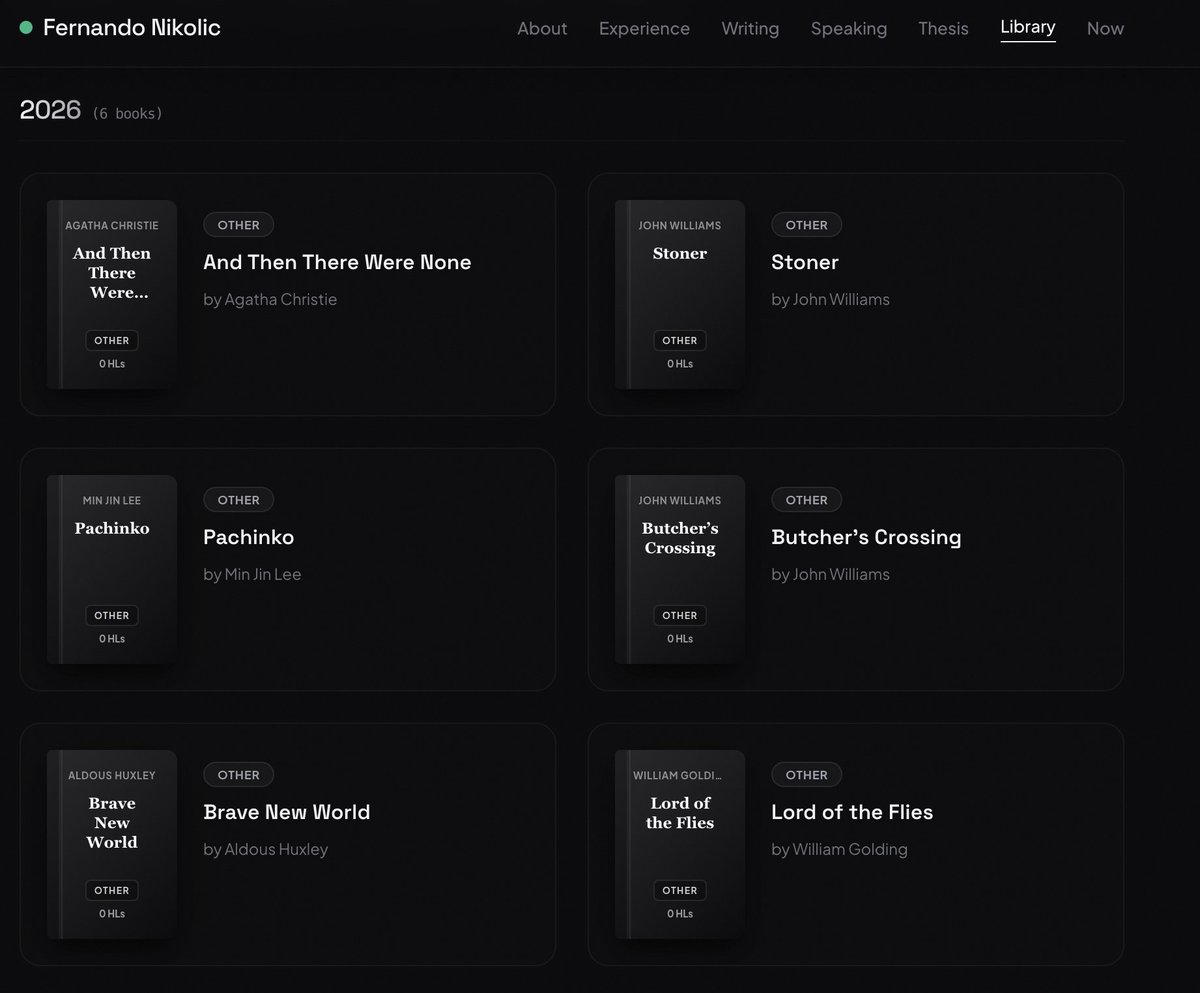Click "by Agatha Christie" author text
Viewport: 1200px width, 993px height.
click(270, 299)
